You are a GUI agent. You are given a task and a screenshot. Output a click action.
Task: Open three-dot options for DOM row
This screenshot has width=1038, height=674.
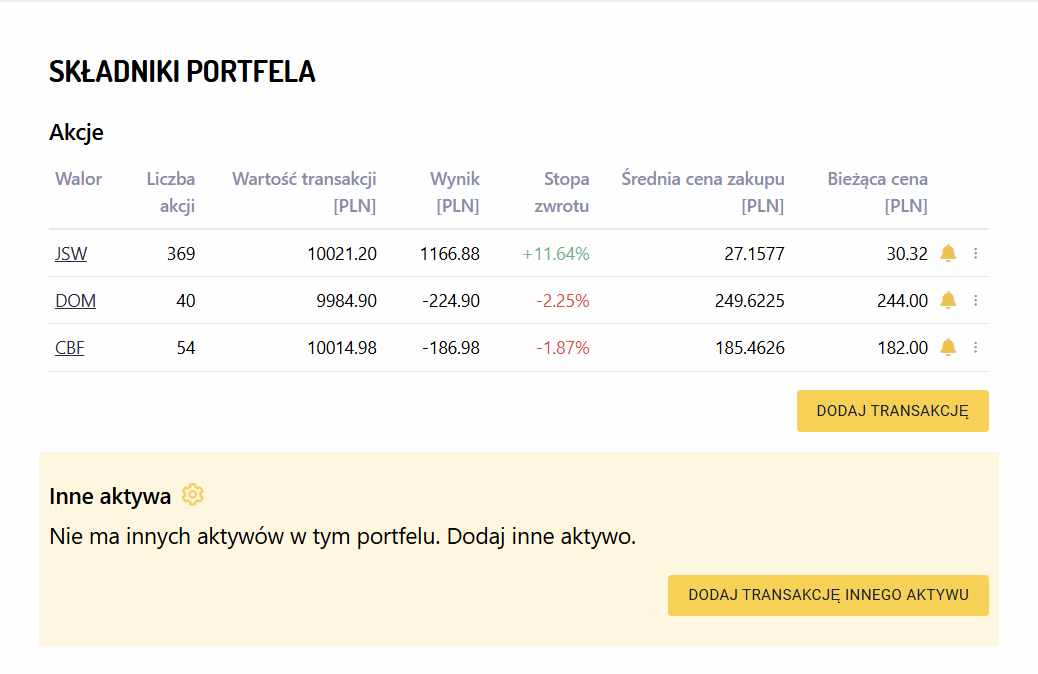point(976,300)
